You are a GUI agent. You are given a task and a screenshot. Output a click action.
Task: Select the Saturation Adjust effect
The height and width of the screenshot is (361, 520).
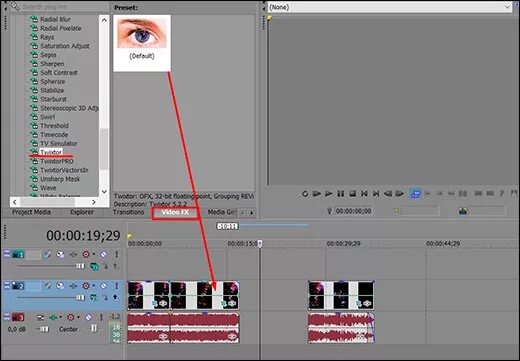tap(65, 46)
